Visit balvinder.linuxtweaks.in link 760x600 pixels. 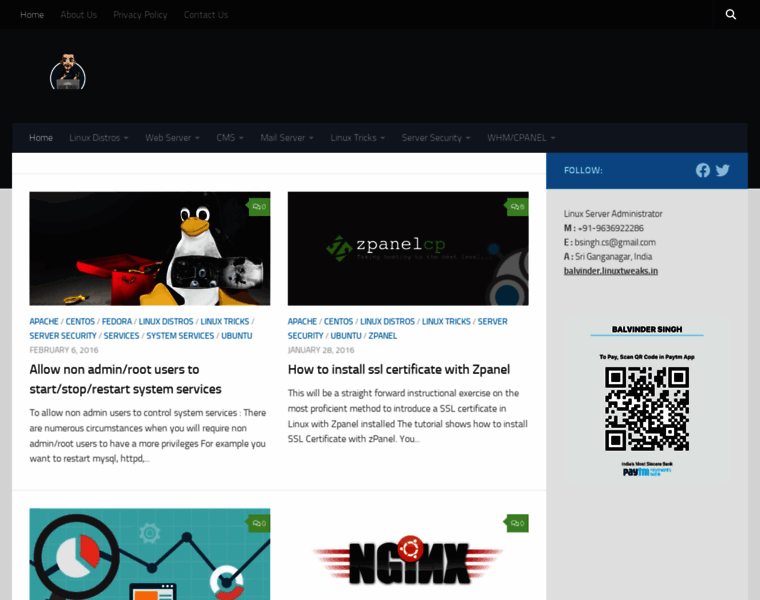[611, 271]
